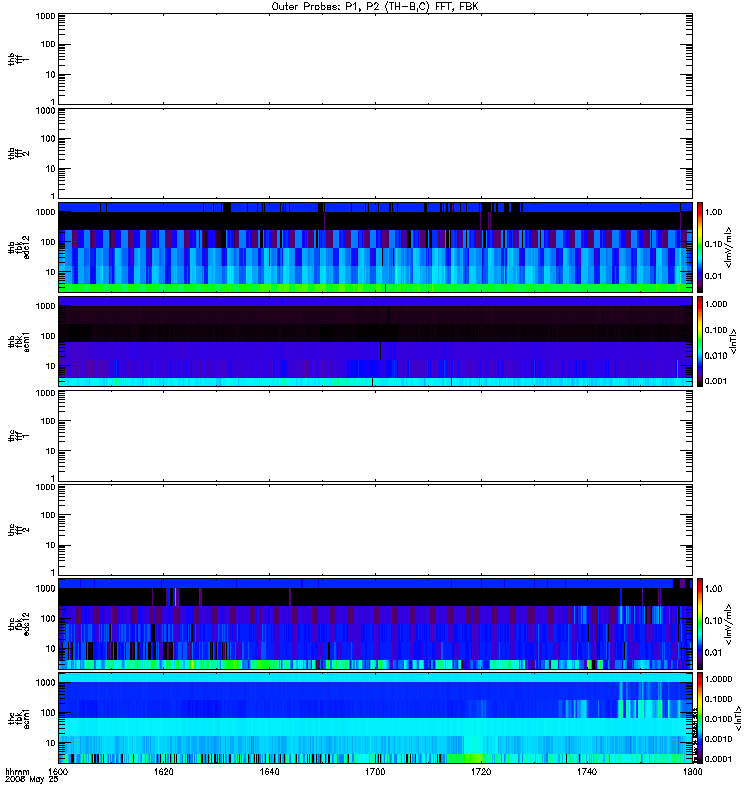Click the 1800 time axis label
The width and height of the screenshot is (750, 800).
click(692, 771)
